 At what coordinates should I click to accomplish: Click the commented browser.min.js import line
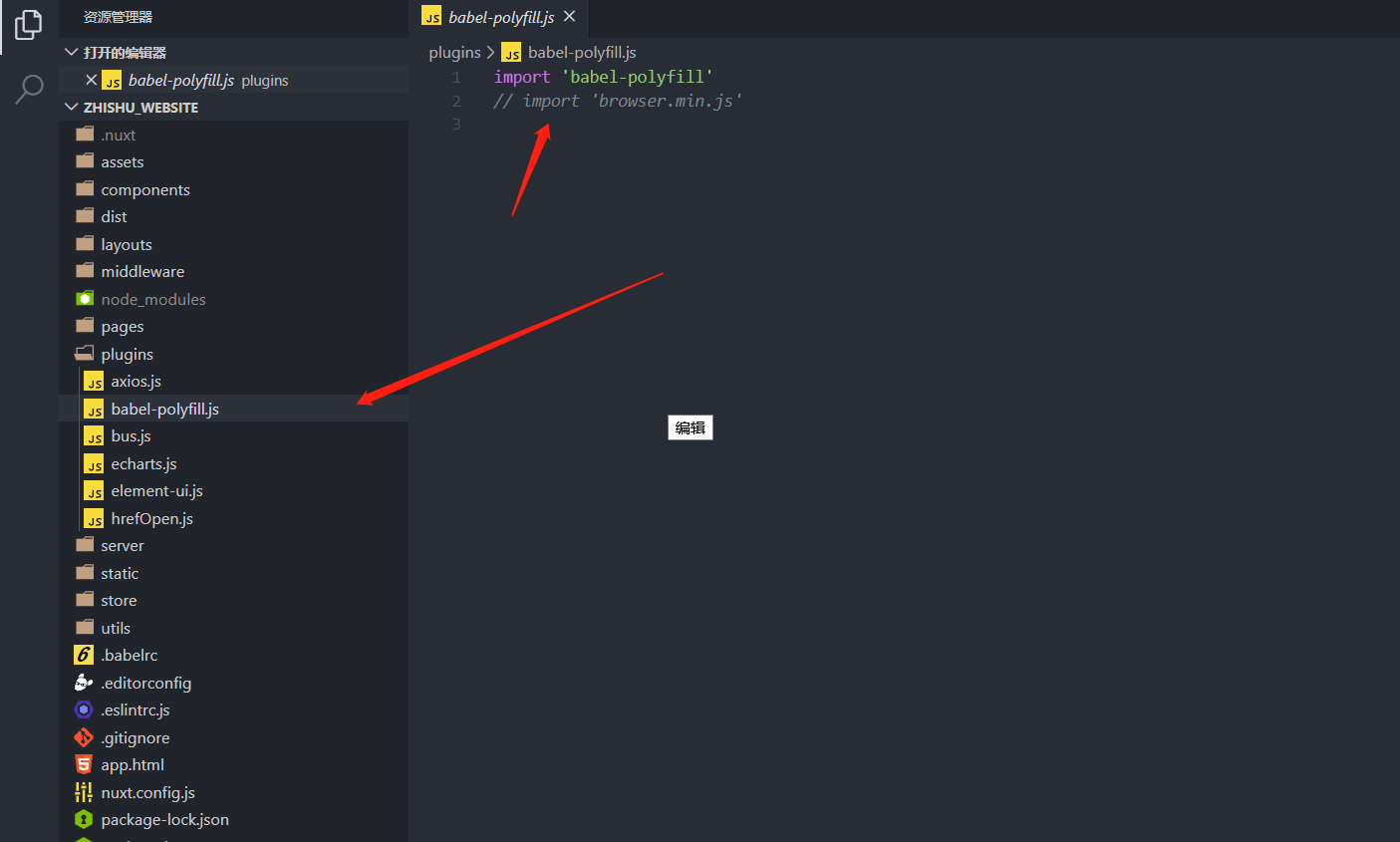point(618,101)
